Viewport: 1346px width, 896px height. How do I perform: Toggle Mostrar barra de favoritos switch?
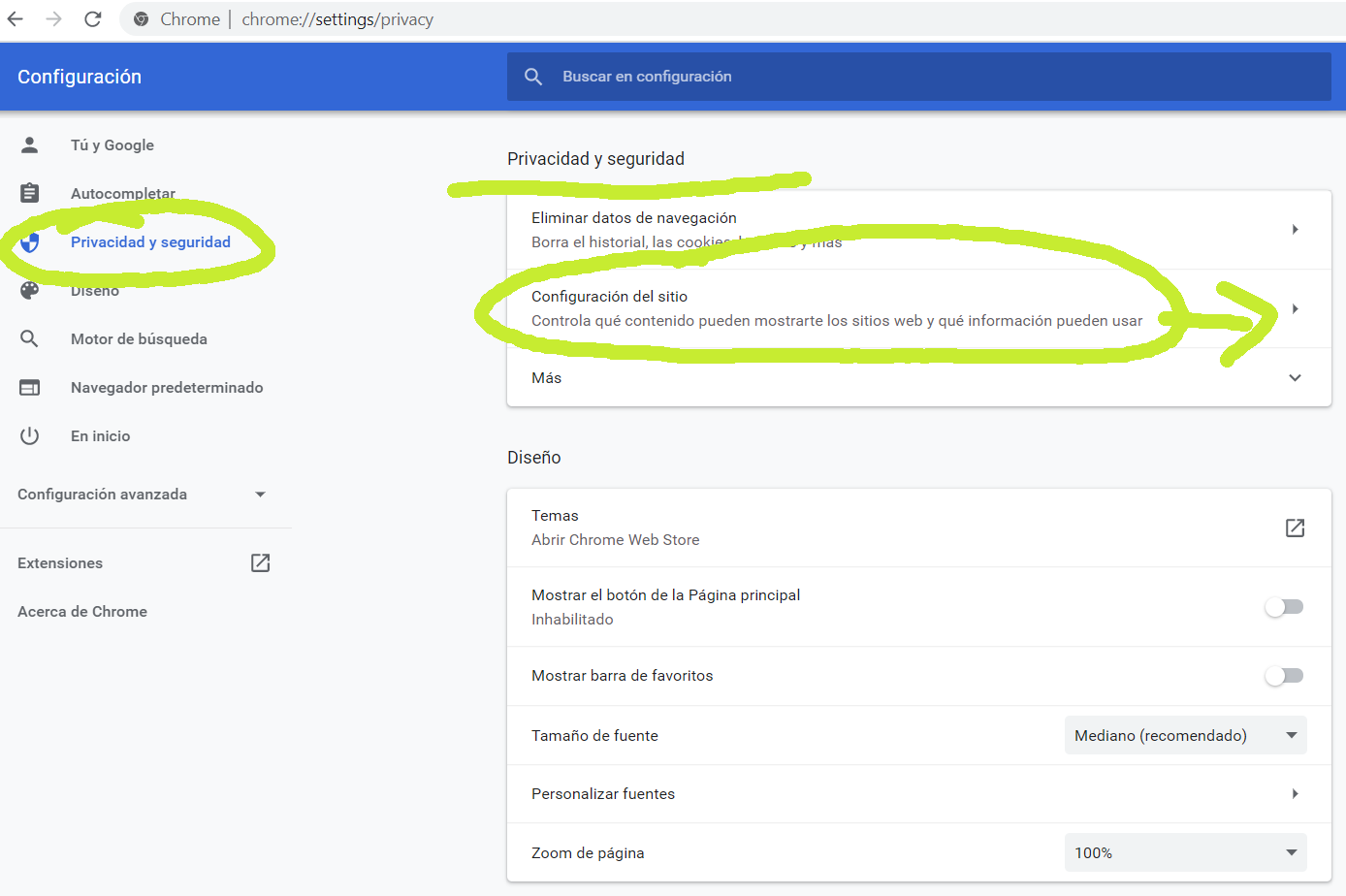1284,676
